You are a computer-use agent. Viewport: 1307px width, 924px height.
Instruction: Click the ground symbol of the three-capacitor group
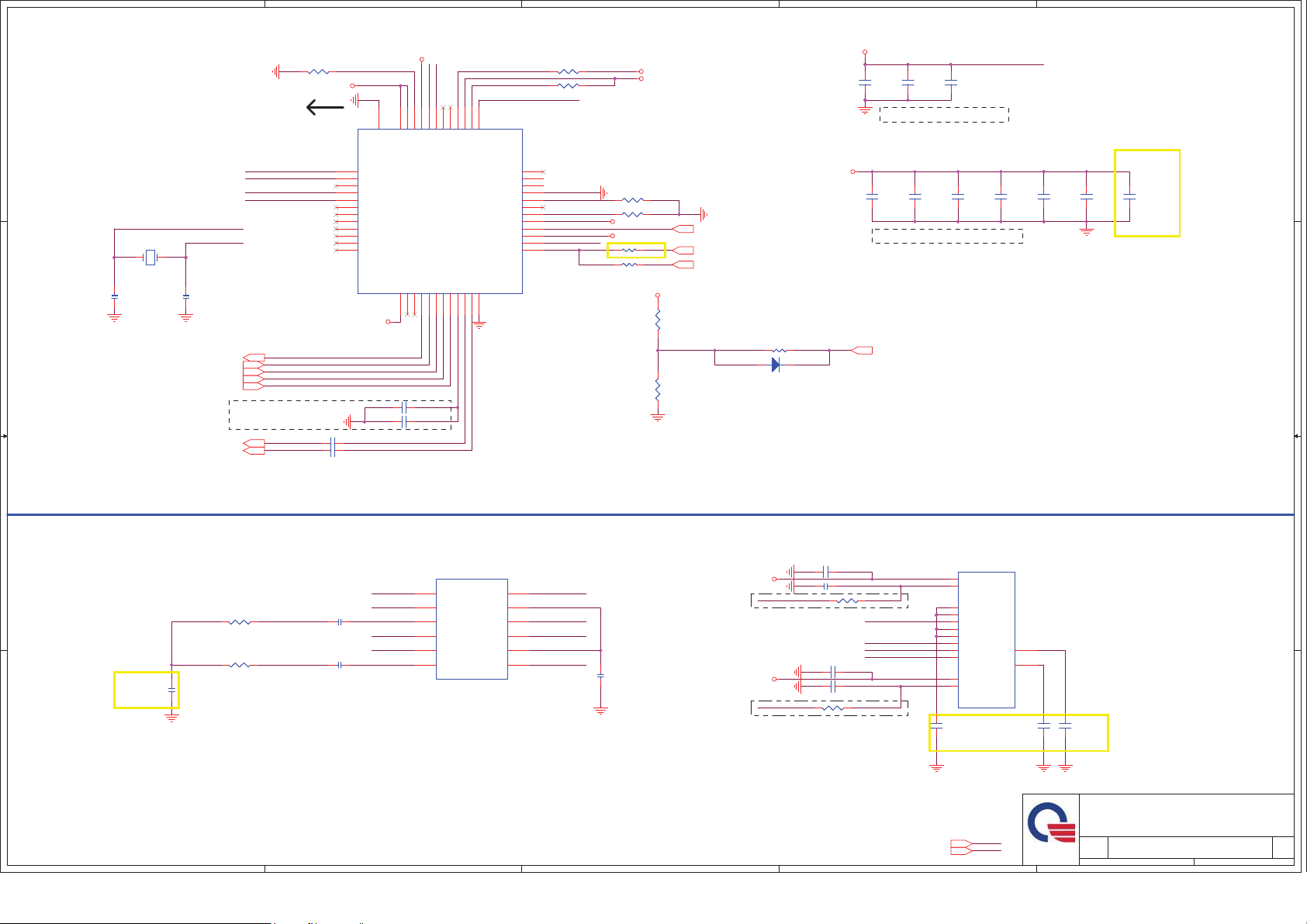(x=865, y=110)
